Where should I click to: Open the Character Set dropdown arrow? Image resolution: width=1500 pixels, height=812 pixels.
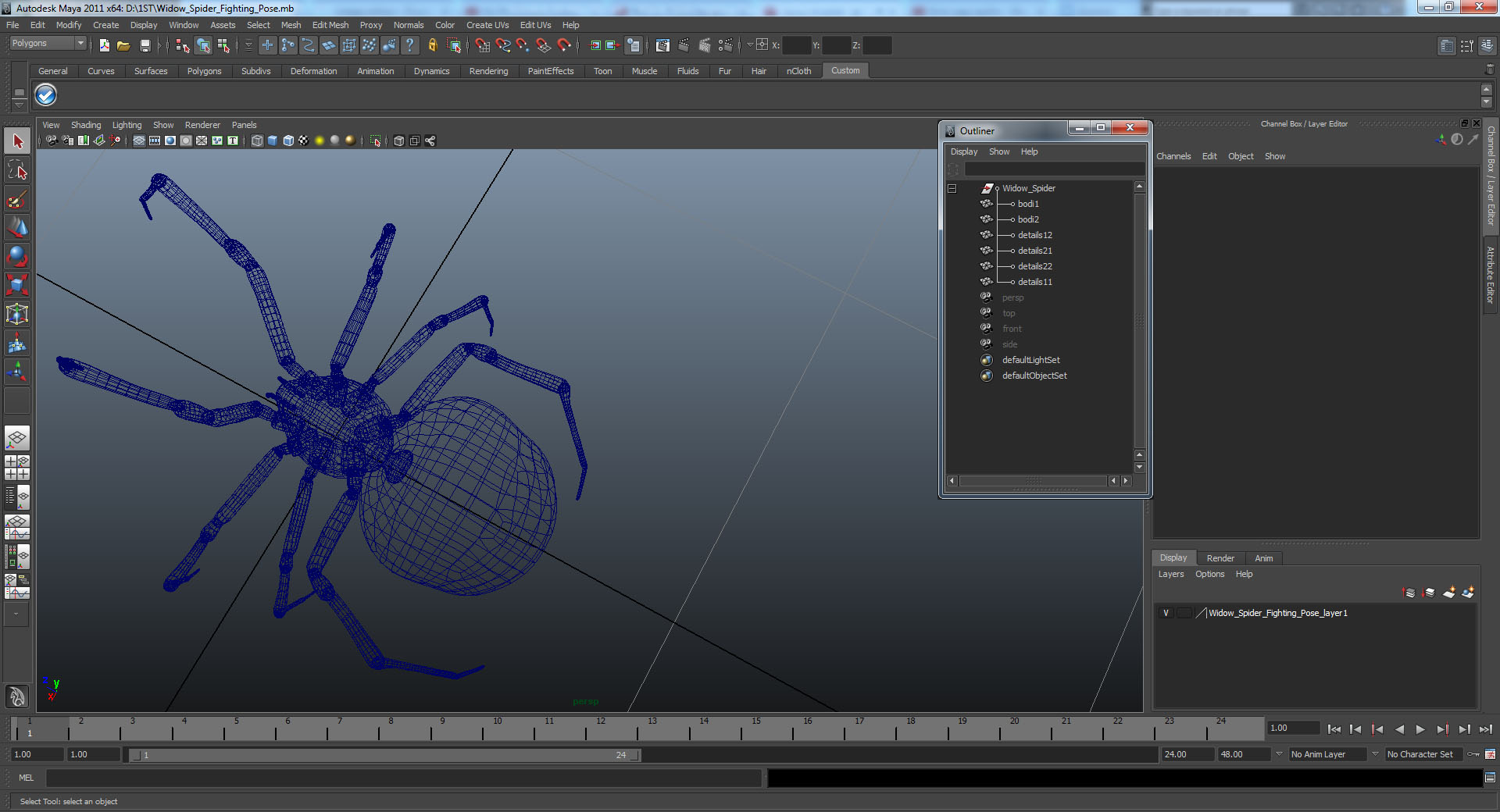(x=1376, y=754)
